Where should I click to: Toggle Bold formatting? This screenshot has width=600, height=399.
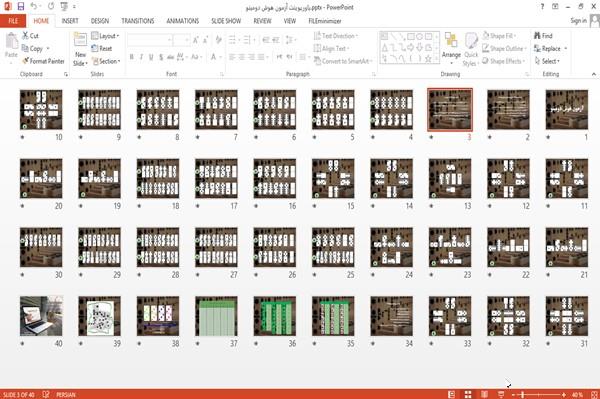point(132,57)
